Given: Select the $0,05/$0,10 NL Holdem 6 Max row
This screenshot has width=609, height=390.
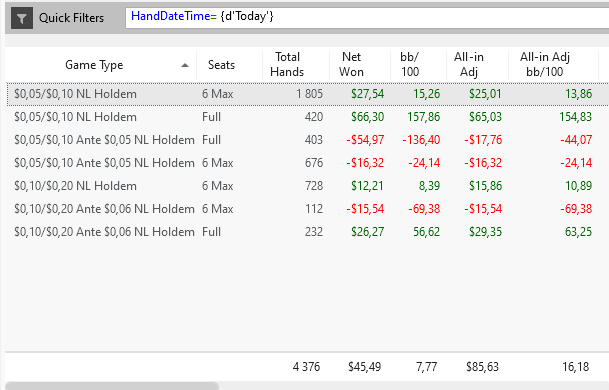Looking at the screenshot, I should click(308, 94).
